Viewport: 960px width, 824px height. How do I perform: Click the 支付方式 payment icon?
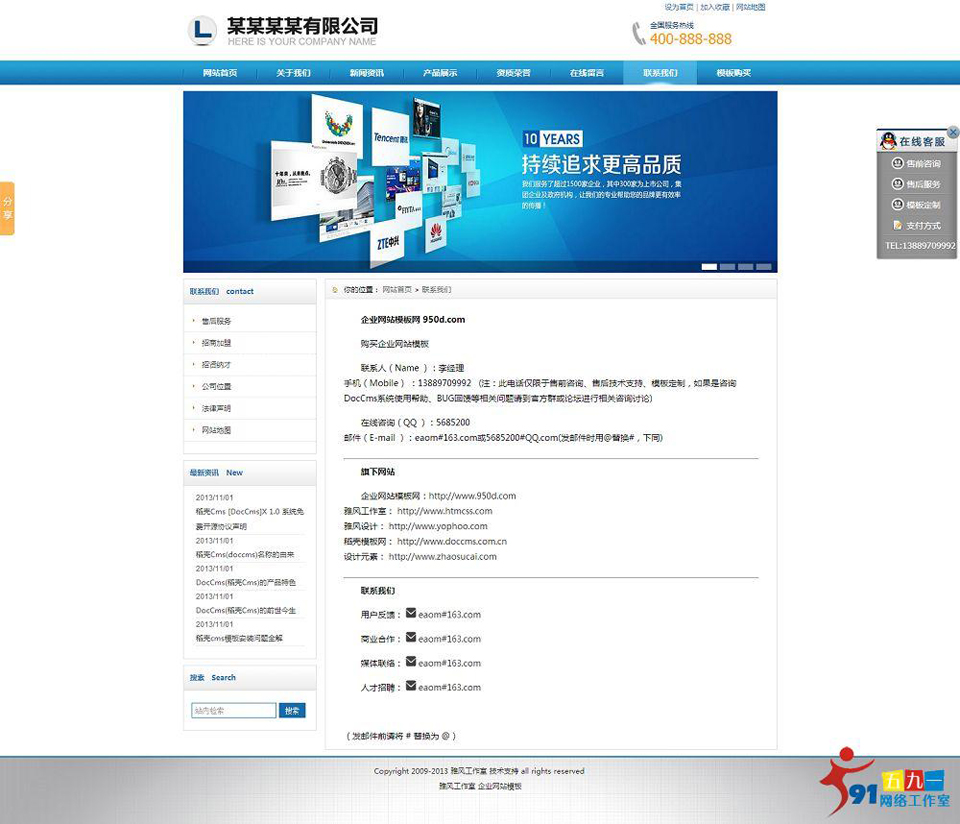click(897, 224)
